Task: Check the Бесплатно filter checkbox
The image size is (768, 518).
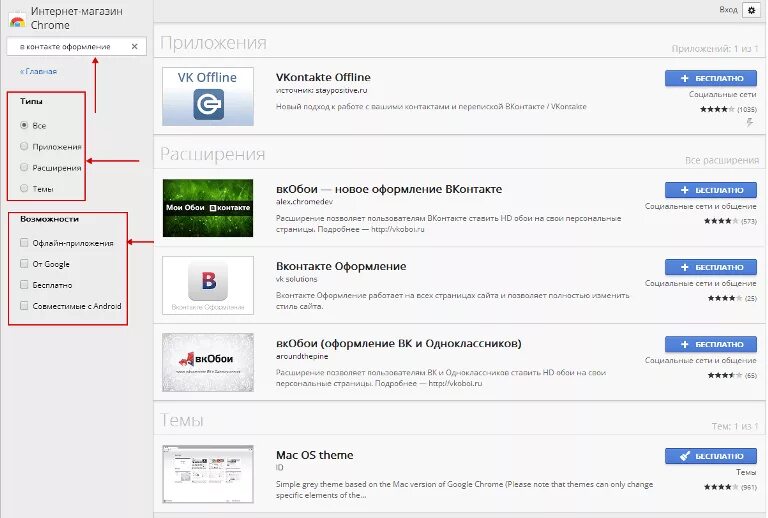Action: tap(24, 285)
